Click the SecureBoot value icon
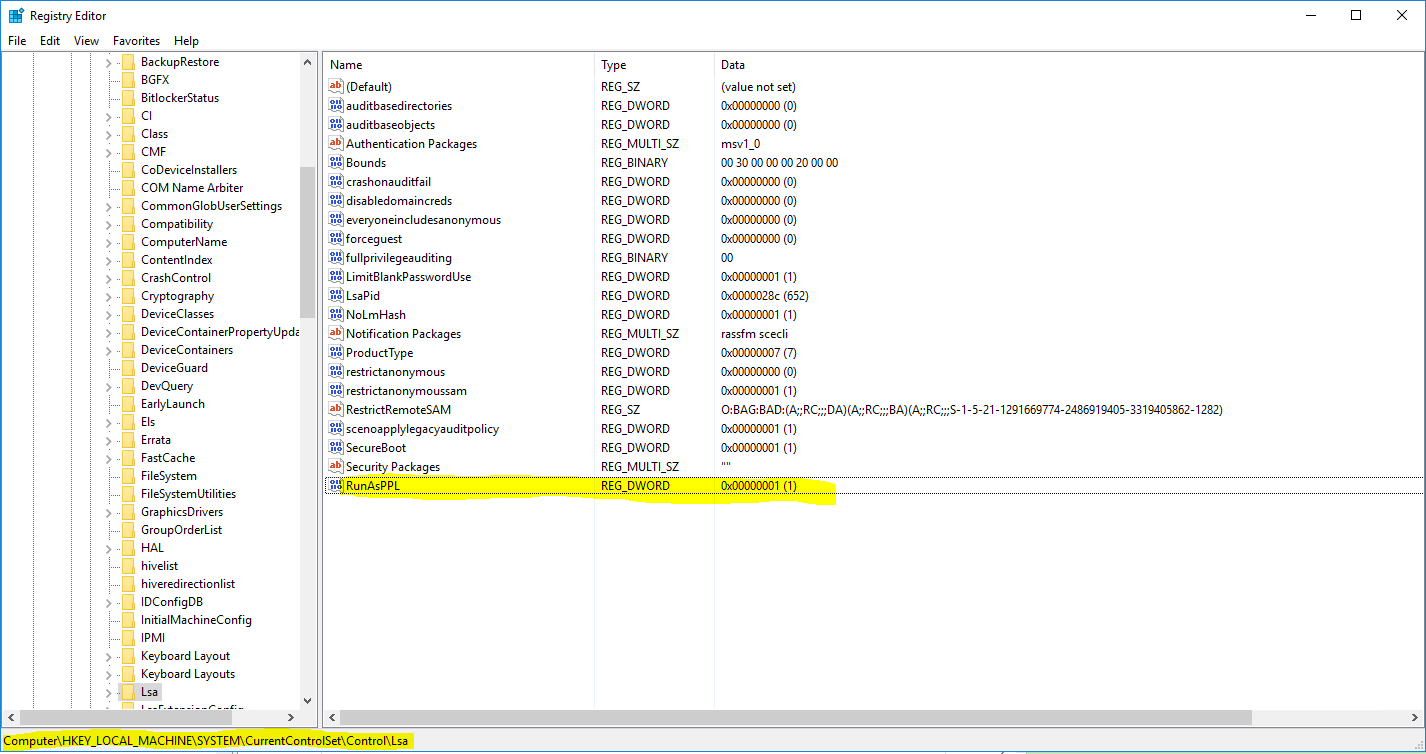This screenshot has width=1426, height=754. tap(336, 448)
